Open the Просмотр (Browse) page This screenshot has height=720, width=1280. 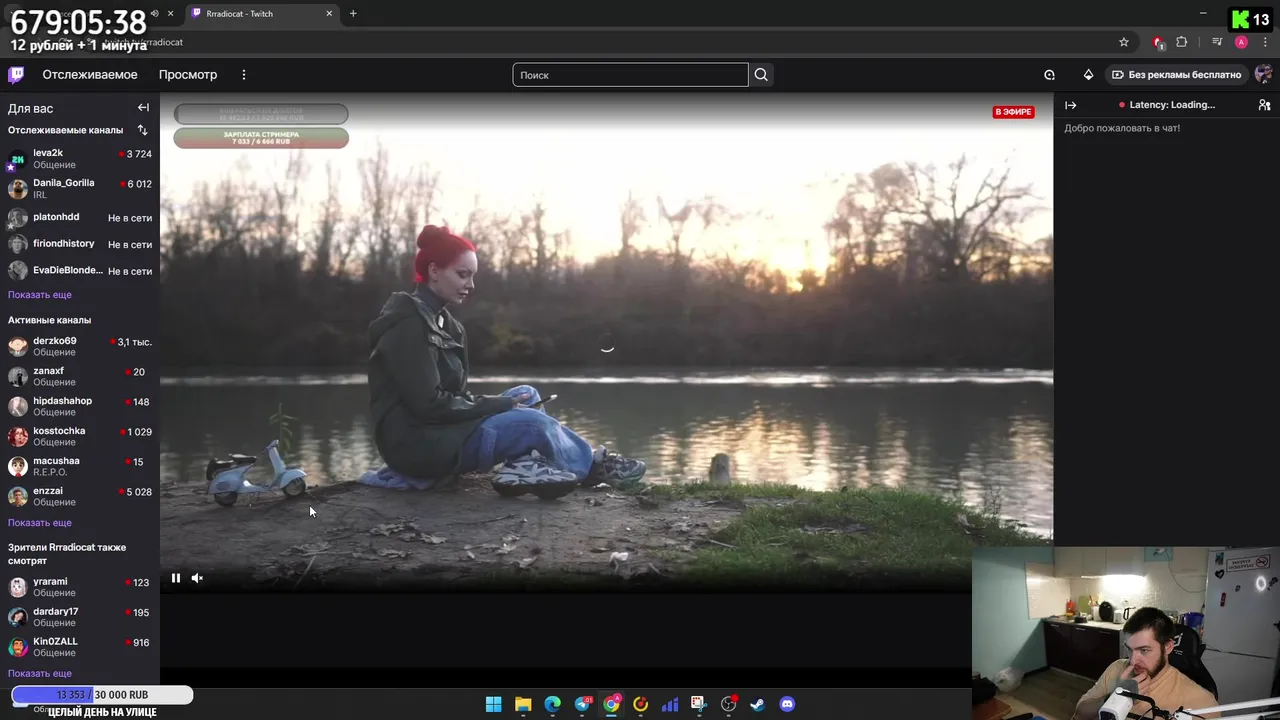click(x=188, y=75)
